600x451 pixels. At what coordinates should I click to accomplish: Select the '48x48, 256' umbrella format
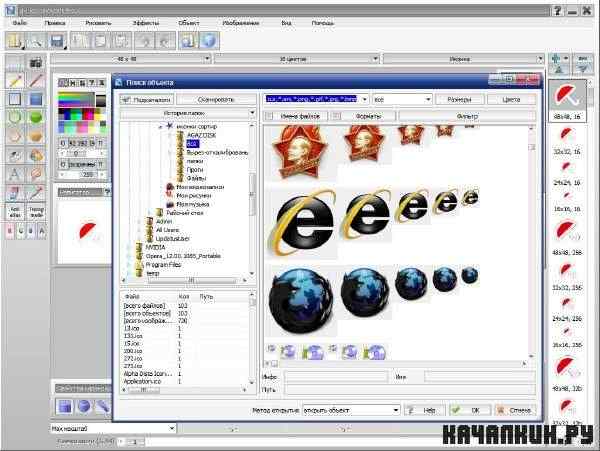coord(567,237)
